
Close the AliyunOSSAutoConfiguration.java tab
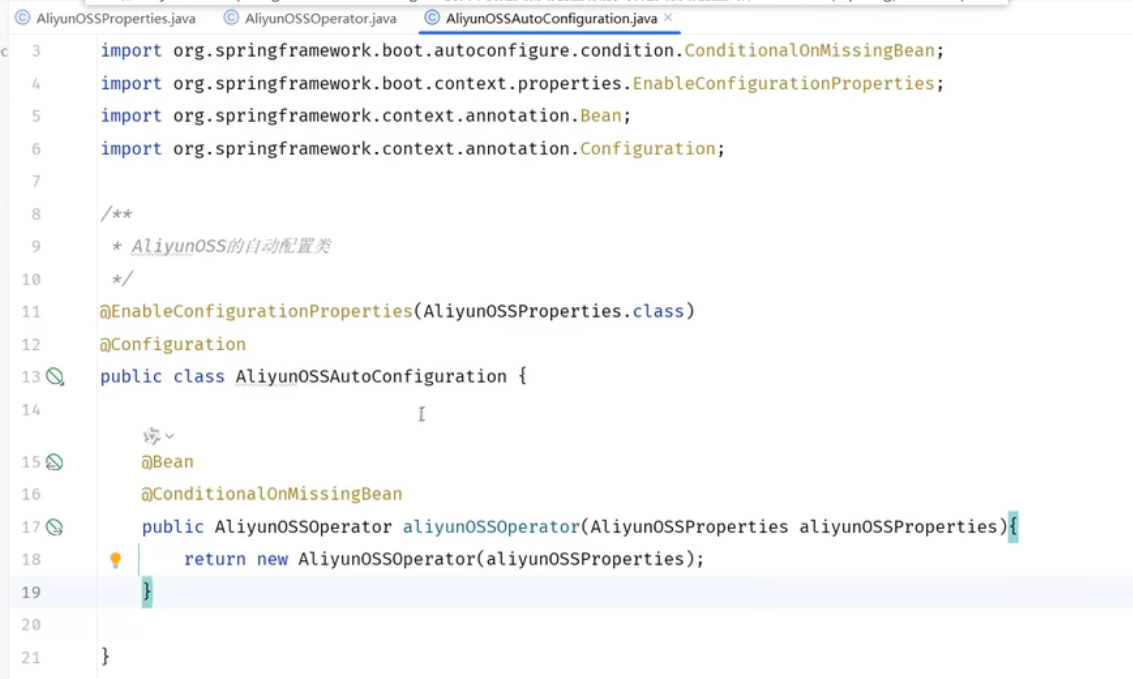pyautogui.click(x=668, y=17)
